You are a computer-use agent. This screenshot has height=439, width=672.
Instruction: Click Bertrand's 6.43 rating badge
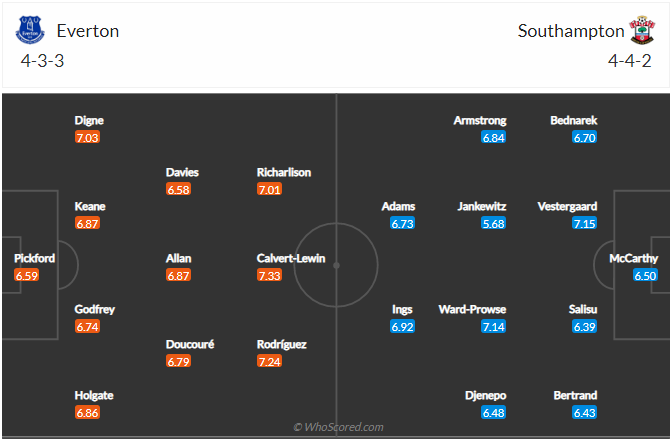tap(585, 413)
